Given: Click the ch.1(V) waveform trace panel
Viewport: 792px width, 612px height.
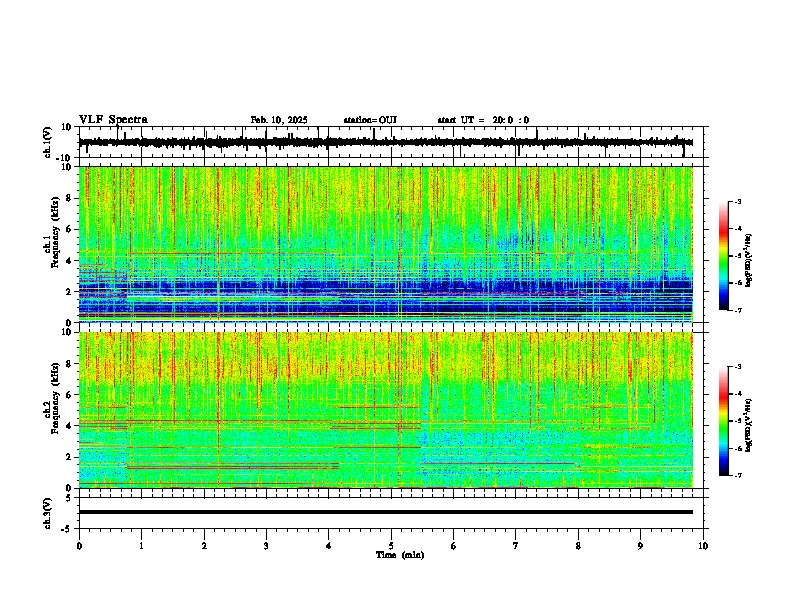Looking at the screenshot, I should (x=391, y=142).
